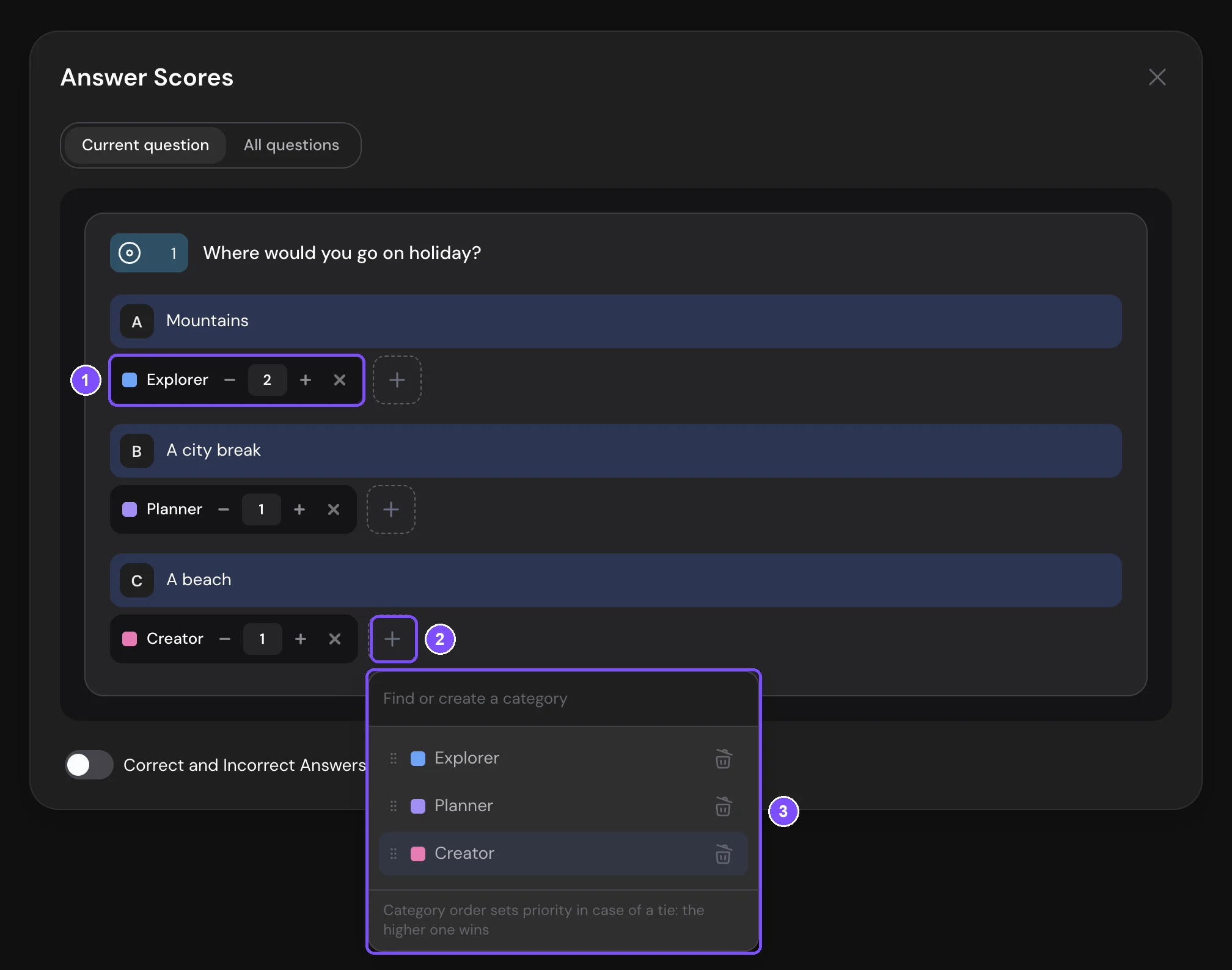
Task: Switch to the Current question tab
Action: tap(145, 145)
